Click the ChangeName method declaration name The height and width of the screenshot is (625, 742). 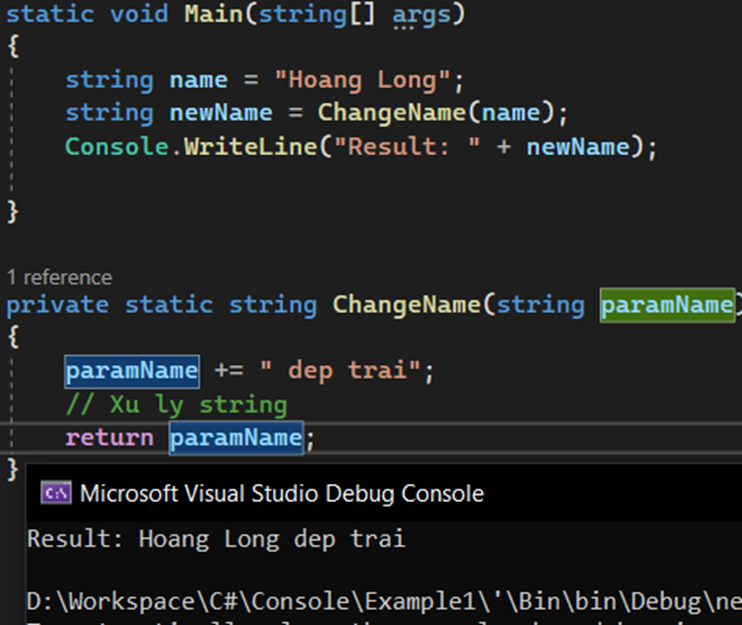[407, 304]
